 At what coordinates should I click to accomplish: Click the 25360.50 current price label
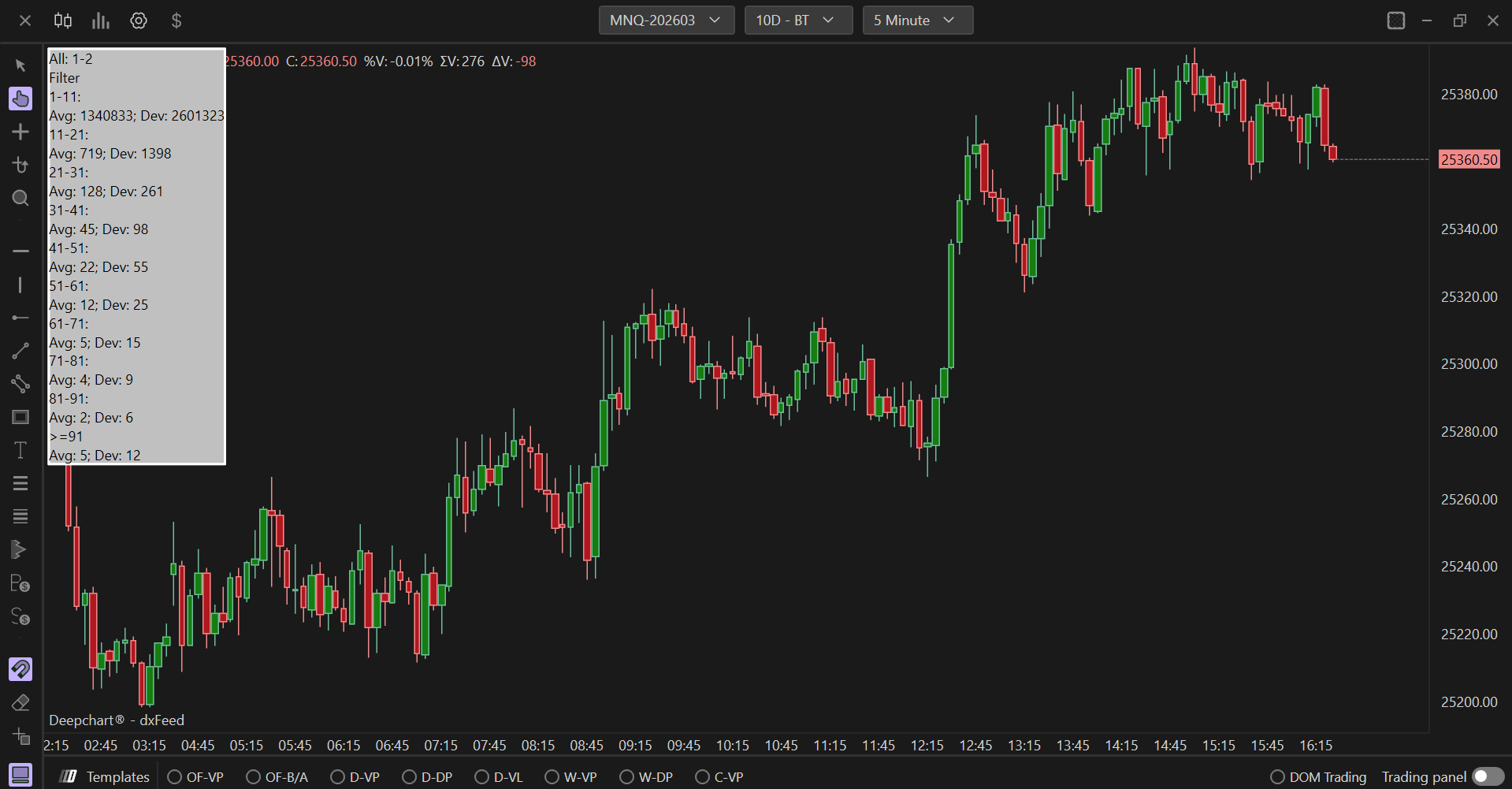click(x=1469, y=159)
